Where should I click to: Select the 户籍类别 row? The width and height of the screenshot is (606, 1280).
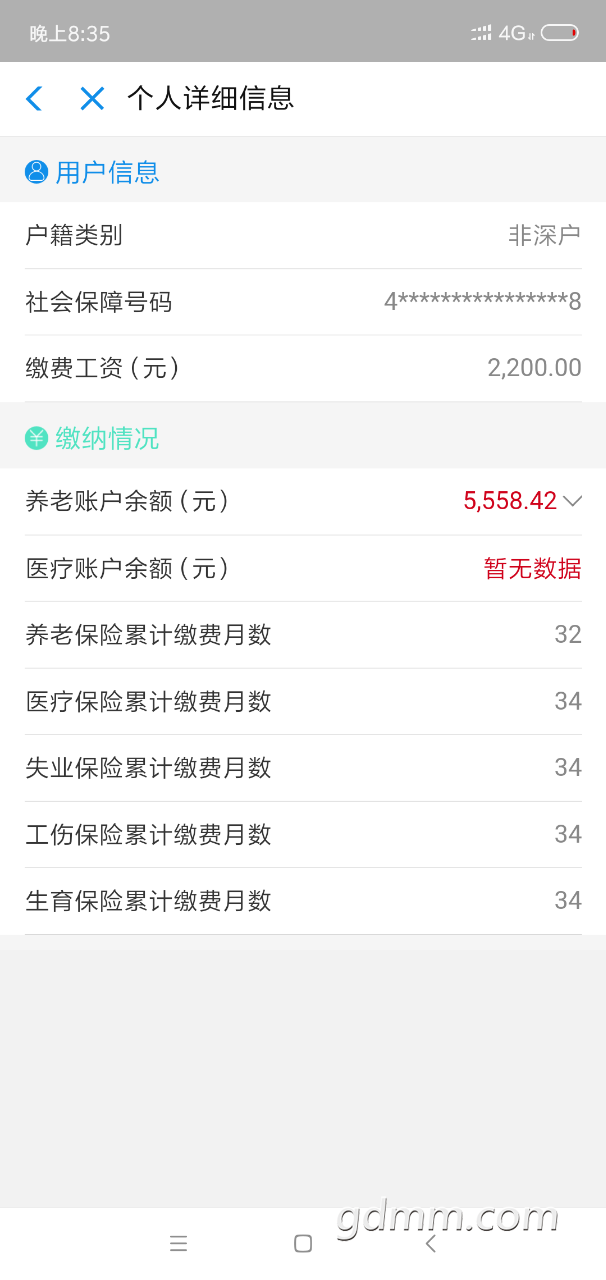pos(303,235)
